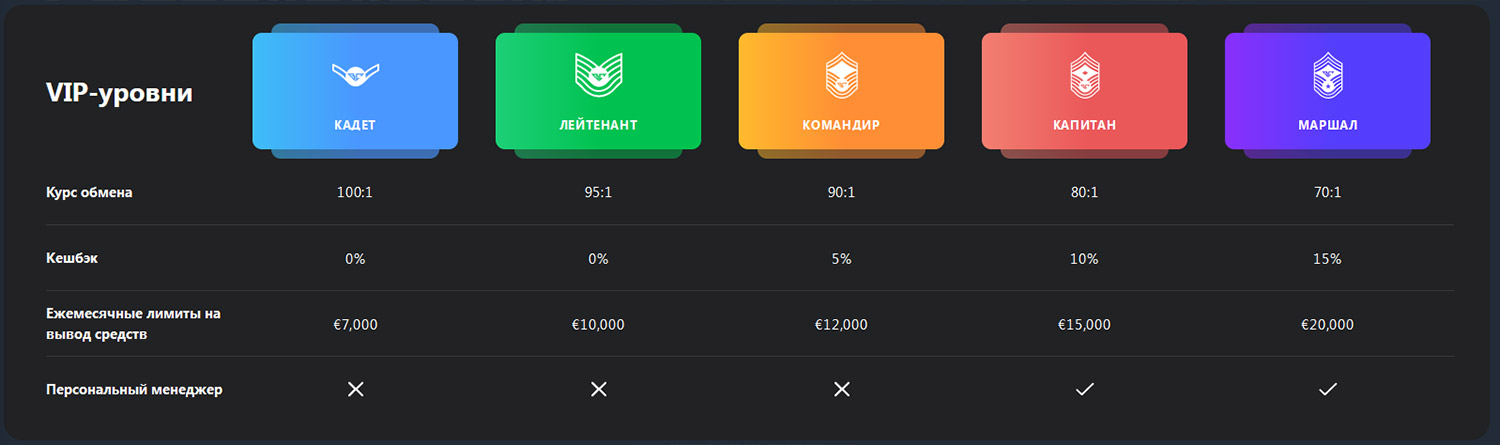Click the VIP-уровни heading
The image size is (1500, 445).
(119, 93)
